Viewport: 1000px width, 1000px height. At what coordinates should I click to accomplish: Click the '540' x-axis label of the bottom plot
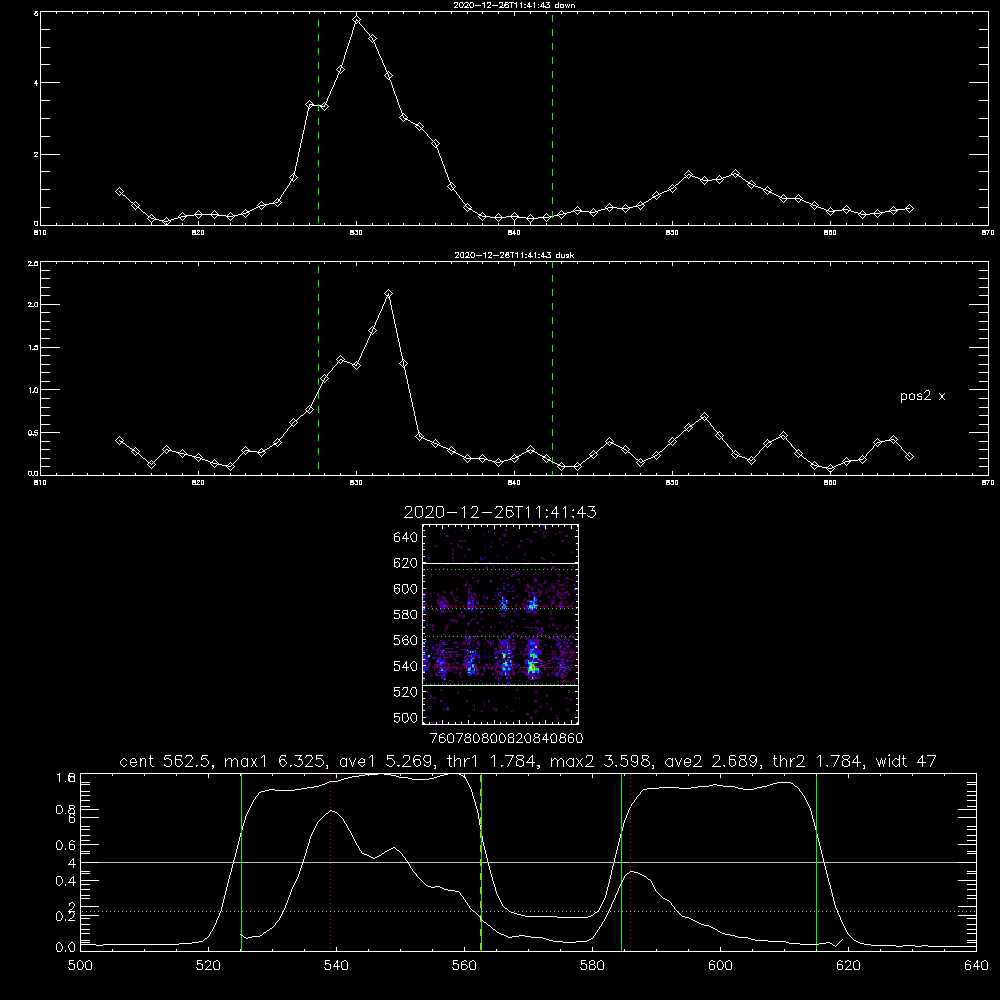point(336,966)
